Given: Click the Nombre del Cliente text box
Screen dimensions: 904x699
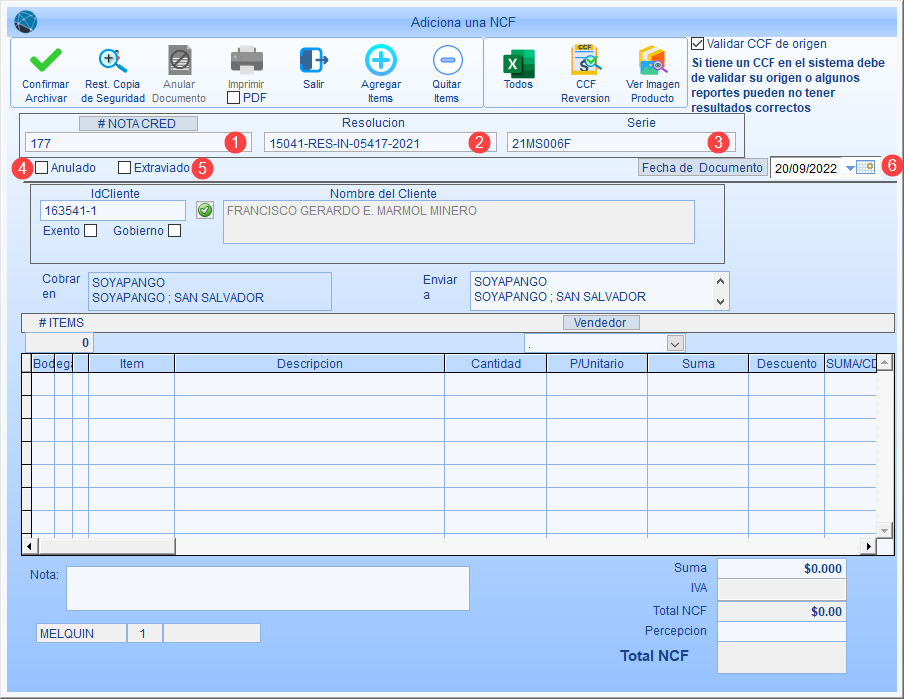Looking at the screenshot, I should (x=458, y=222).
